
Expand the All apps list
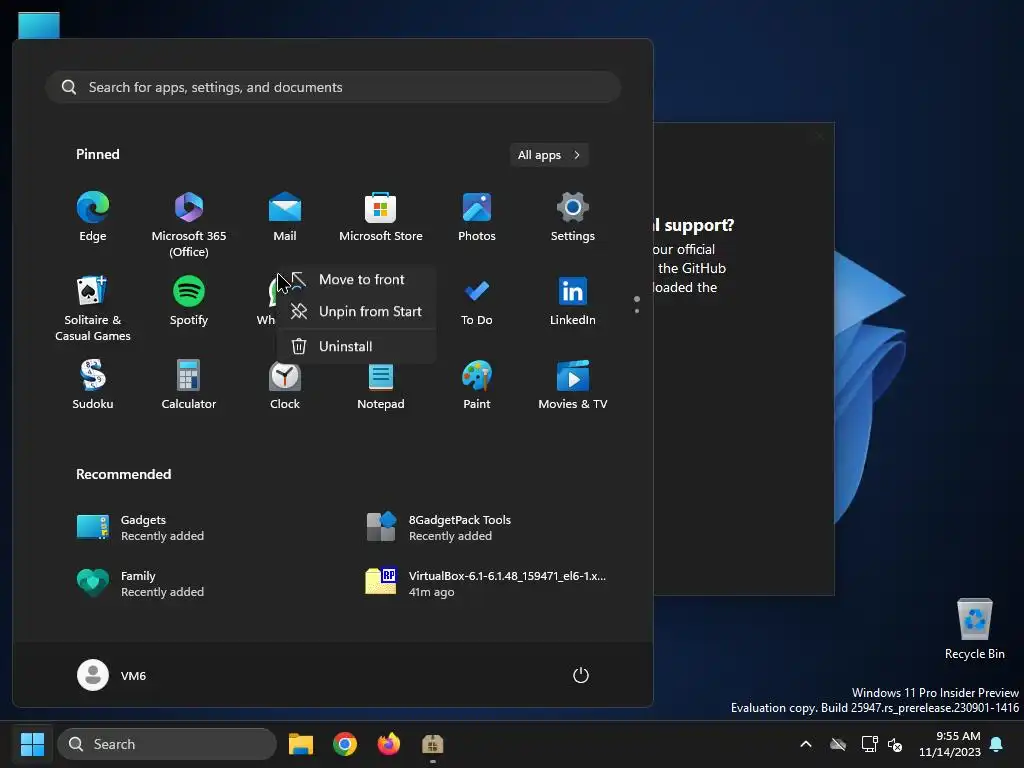coord(549,155)
